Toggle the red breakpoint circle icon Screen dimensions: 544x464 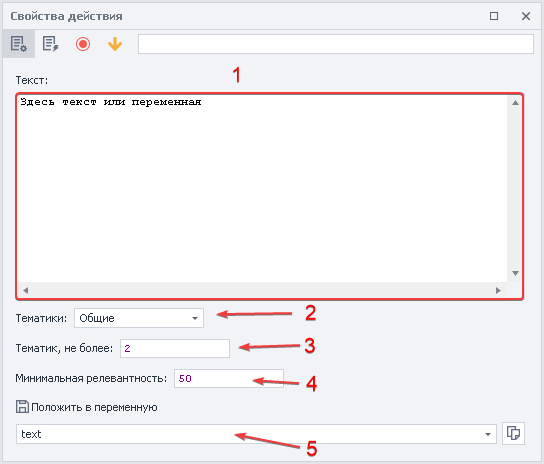click(83, 44)
